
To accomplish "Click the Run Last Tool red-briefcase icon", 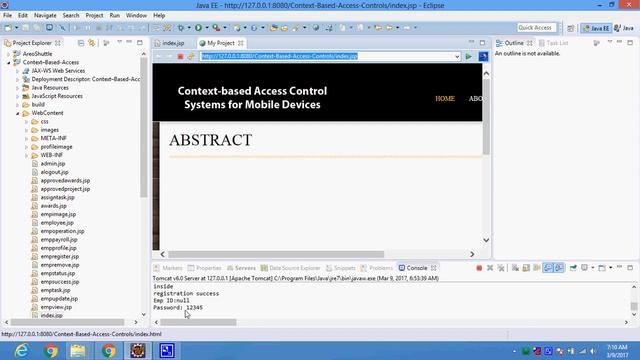I will pos(216,27).
